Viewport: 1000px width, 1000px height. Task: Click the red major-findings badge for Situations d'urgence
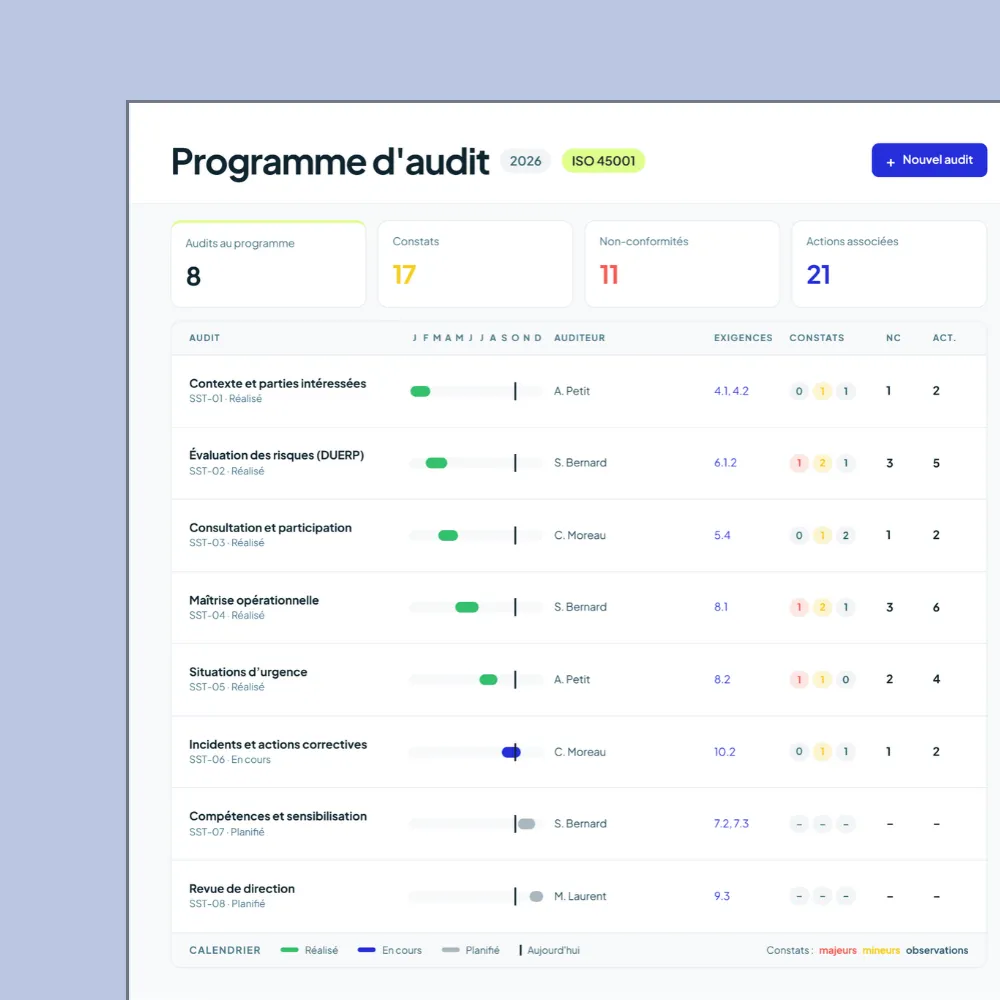pyautogui.click(x=799, y=679)
